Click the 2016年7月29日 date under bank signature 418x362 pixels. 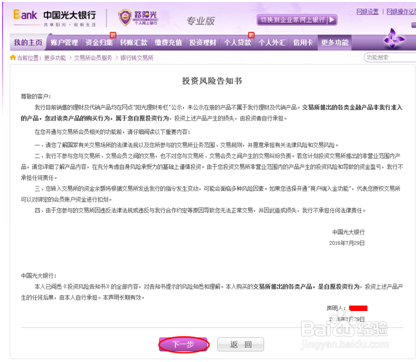[347, 243]
